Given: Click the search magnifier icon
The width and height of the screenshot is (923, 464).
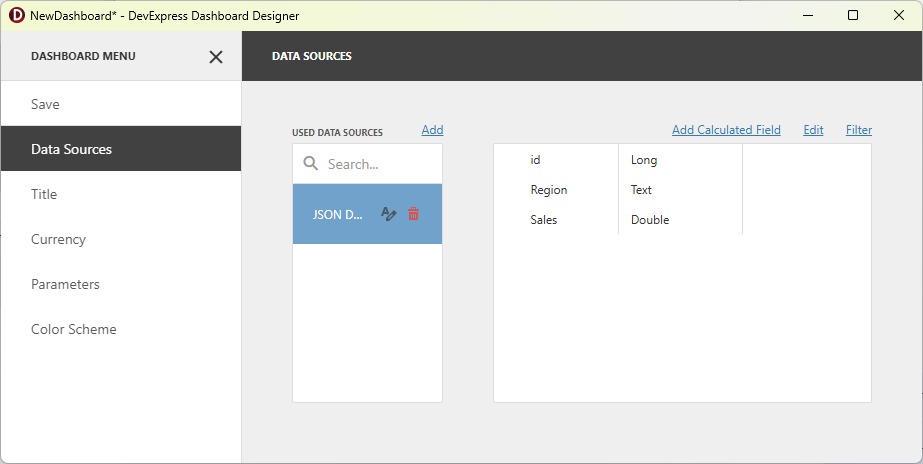Looking at the screenshot, I should [x=311, y=164].
